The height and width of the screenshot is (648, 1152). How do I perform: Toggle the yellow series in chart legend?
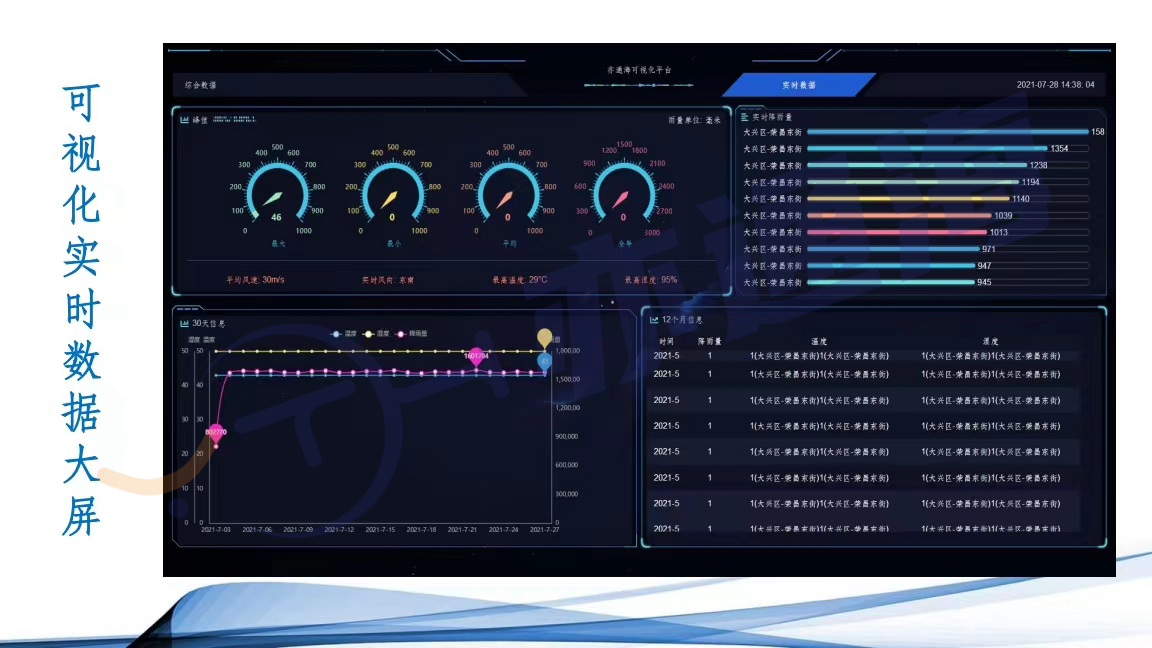click(x=377, y=334)
